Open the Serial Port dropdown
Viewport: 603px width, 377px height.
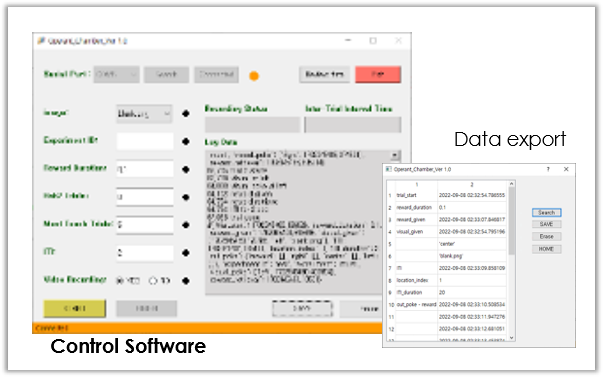[117, 74]
